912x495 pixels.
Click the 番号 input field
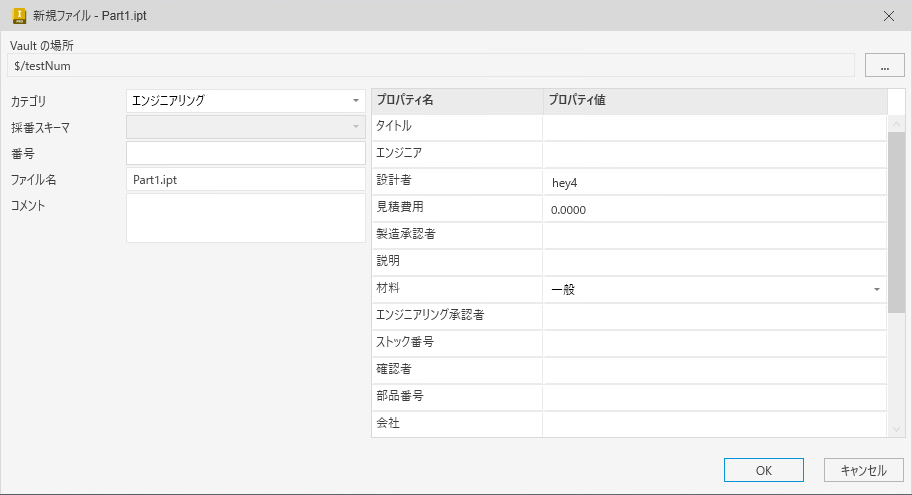(246, 153)
